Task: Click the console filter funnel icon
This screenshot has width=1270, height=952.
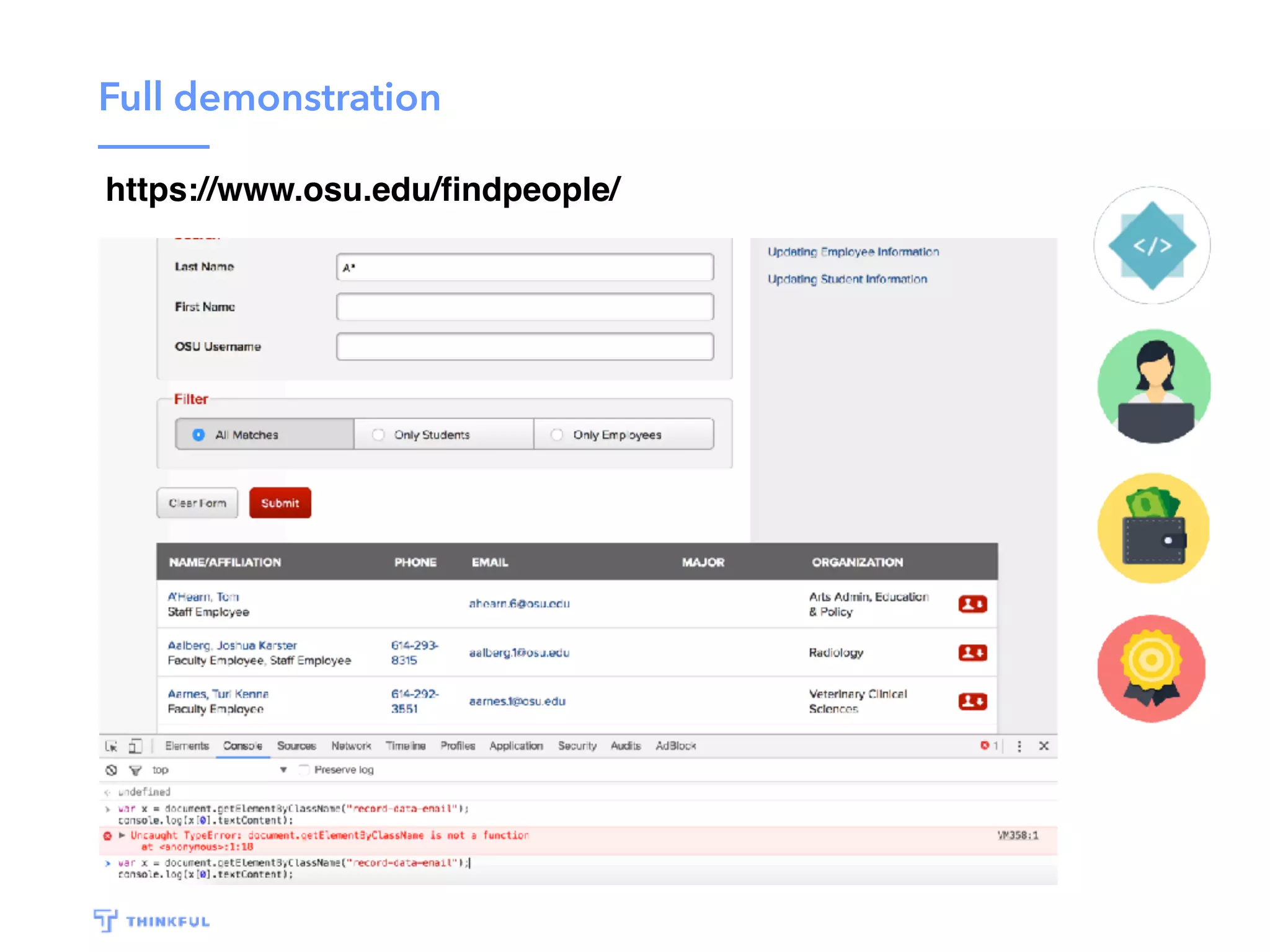Action: pos(135,770)
